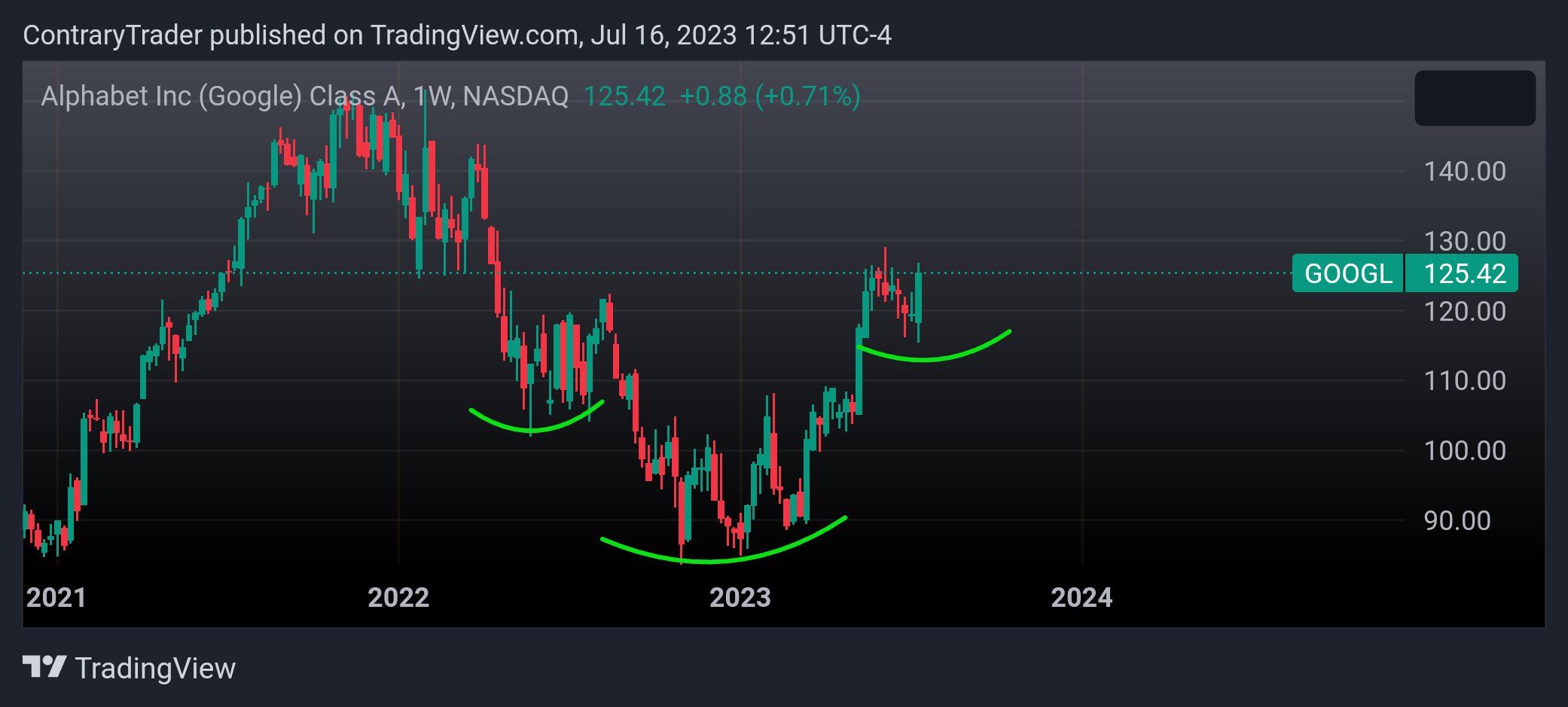
Task: Click the green 125.42 last price in header
Action: [x=624, y=96]
